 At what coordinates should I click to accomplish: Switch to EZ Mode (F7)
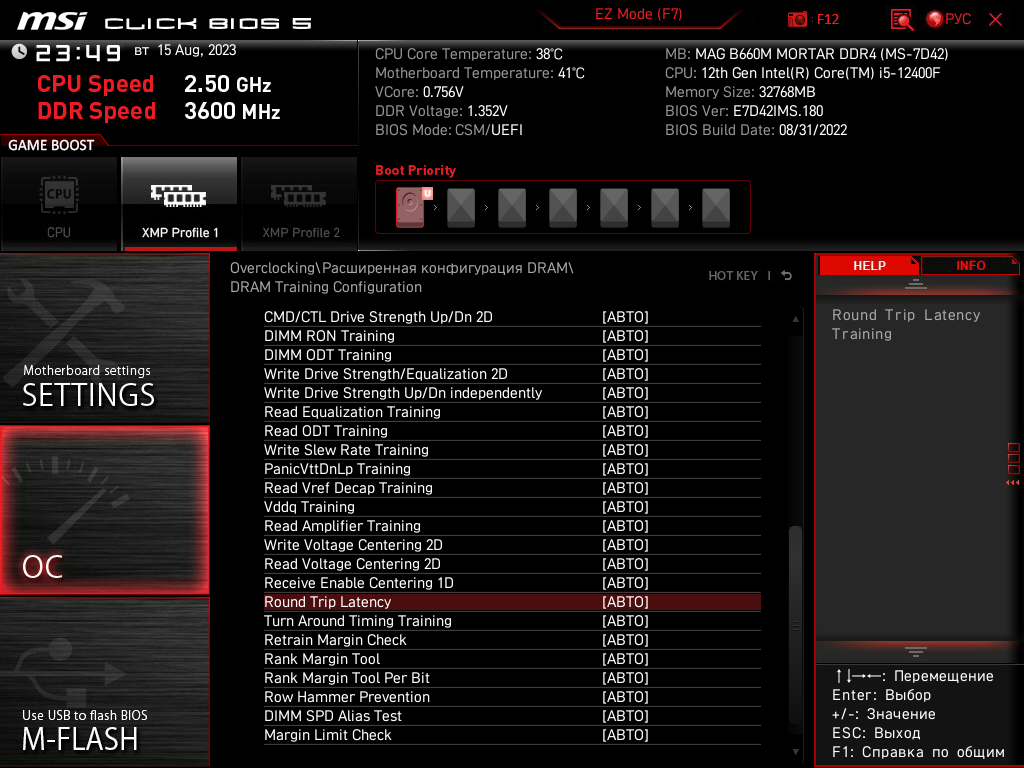(638, 14)
